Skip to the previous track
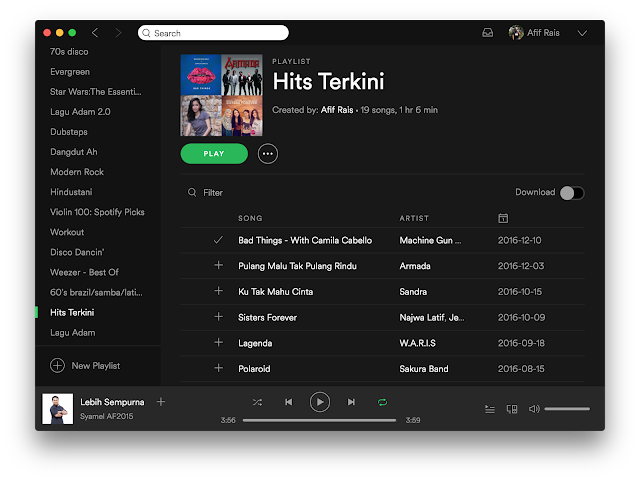The width and height of the screenshot is (640, 481). point(289,402)
